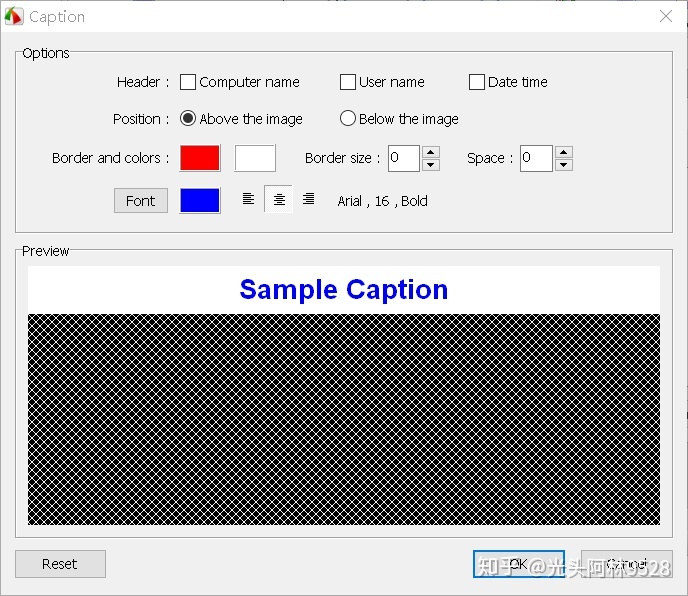
Task: Click the Reset button
Action: click(x=60, y=564)
